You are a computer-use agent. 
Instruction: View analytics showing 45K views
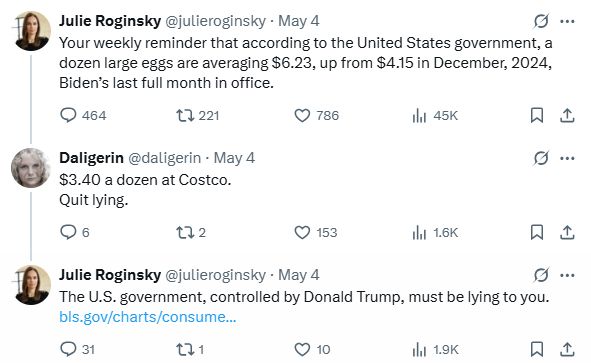pyautogui.click(x=435, y=115)
